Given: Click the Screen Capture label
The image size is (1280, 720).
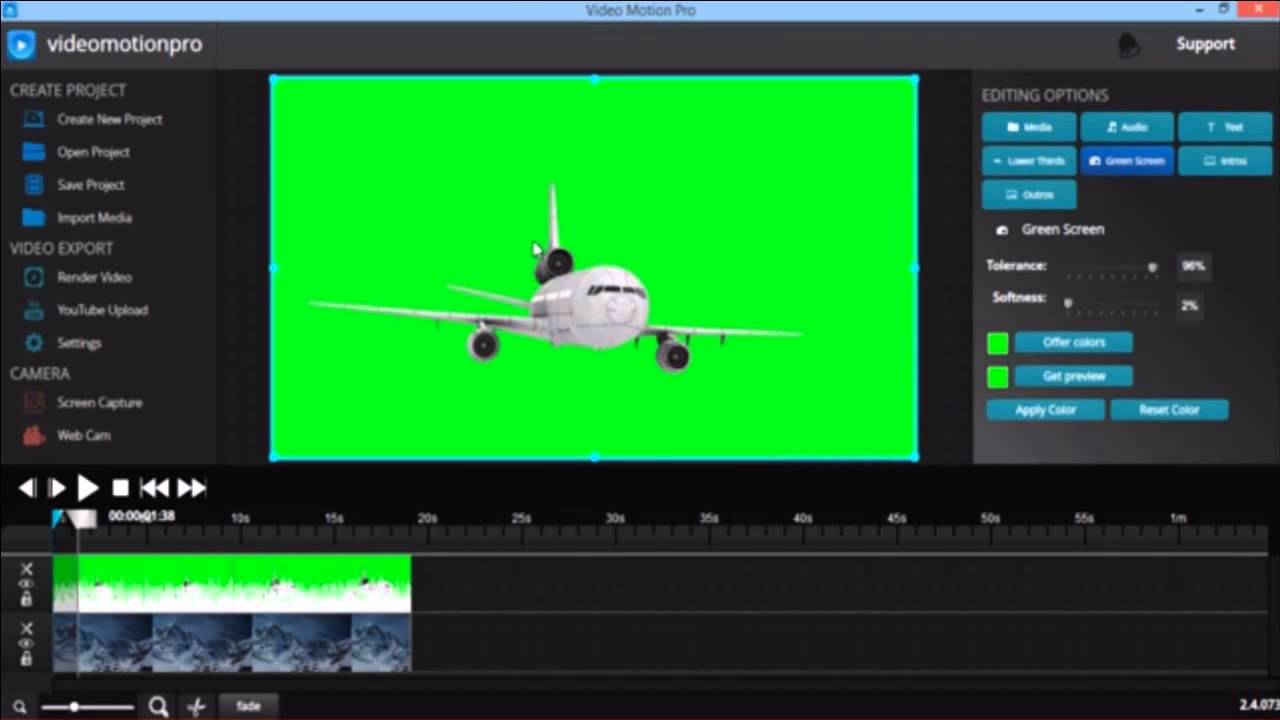Looking at the screenshot, I should tap(100, 403).
